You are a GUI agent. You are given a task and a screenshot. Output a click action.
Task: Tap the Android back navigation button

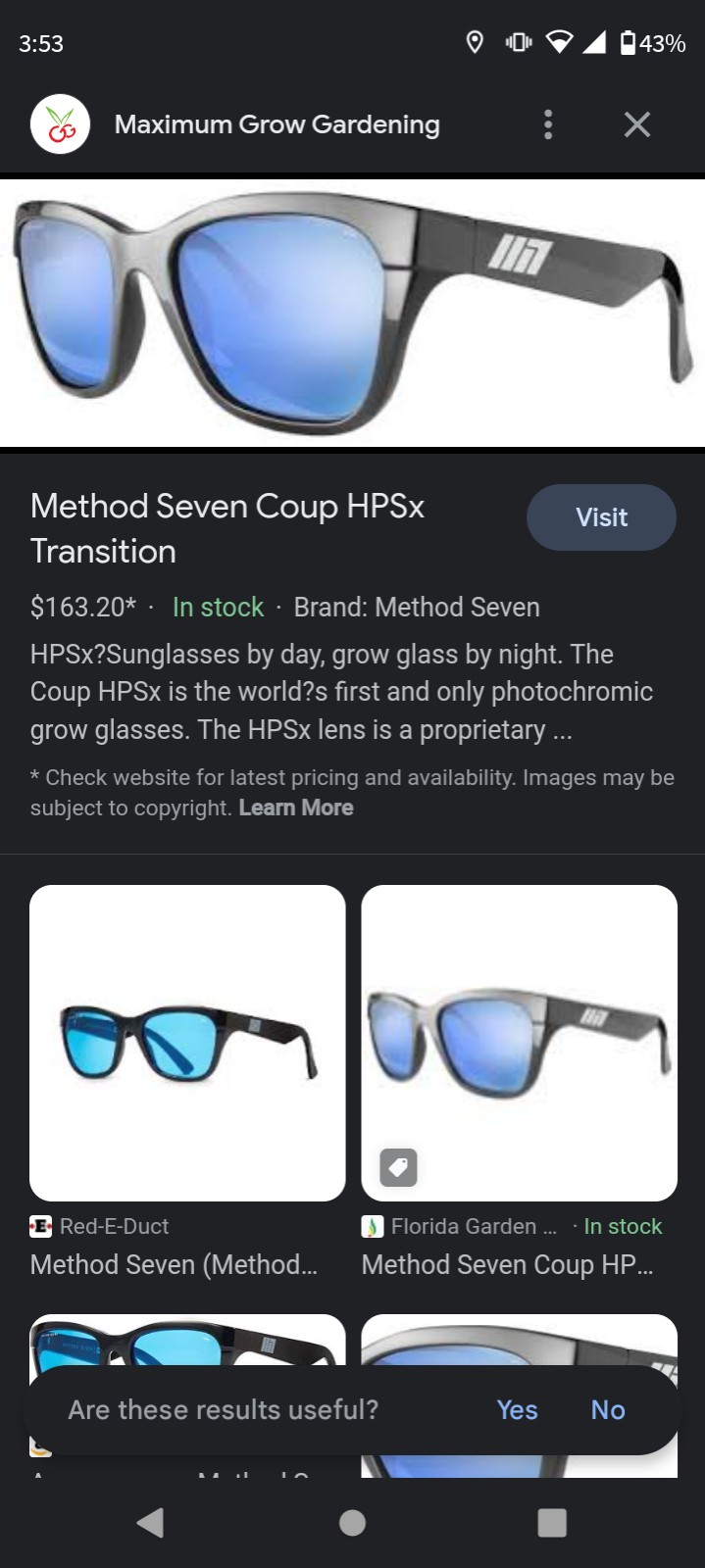coord(150,1522)
